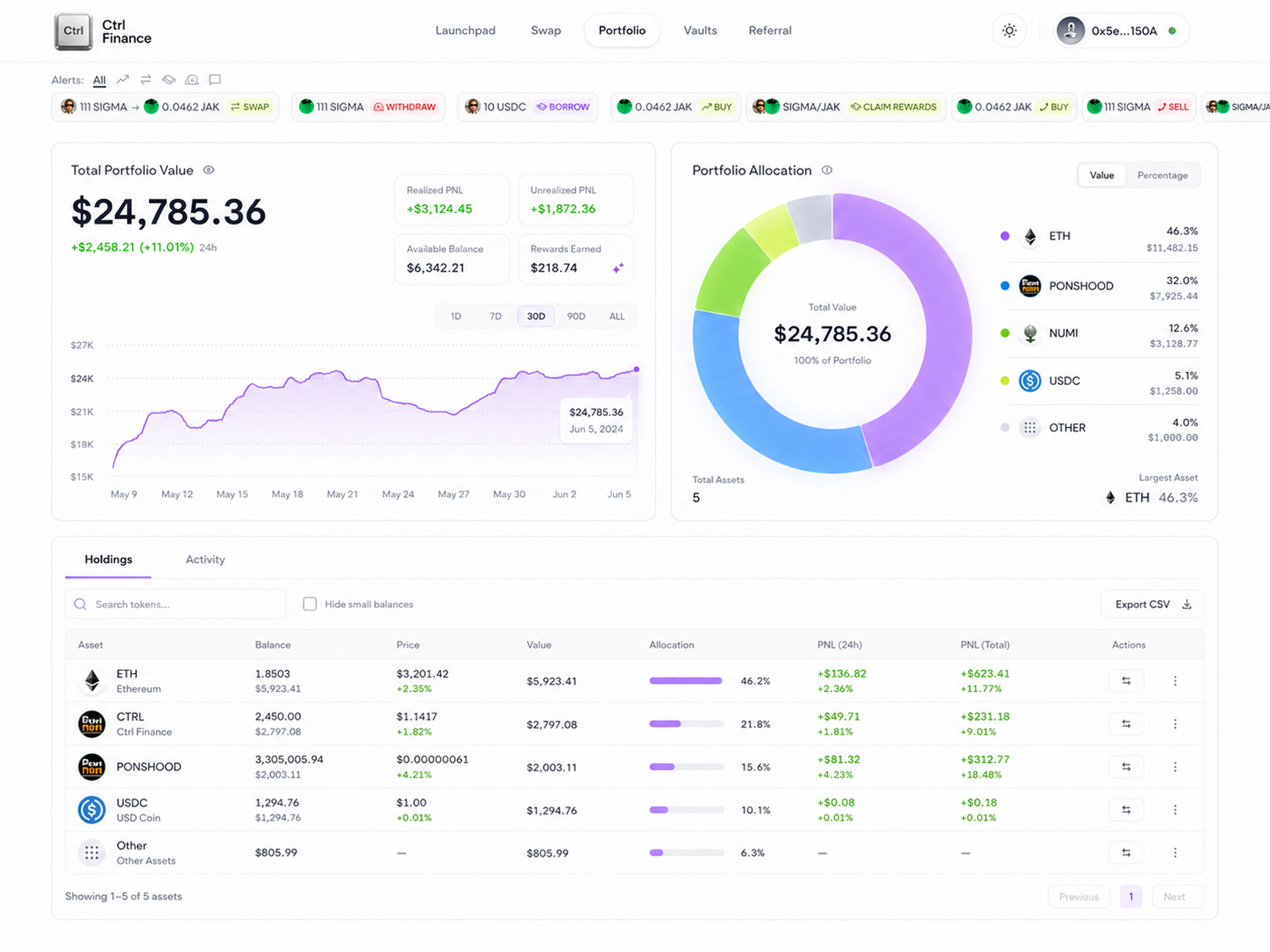
Task: Select NUMI icon in allocation legend
Action: [x=1030, y=333]
